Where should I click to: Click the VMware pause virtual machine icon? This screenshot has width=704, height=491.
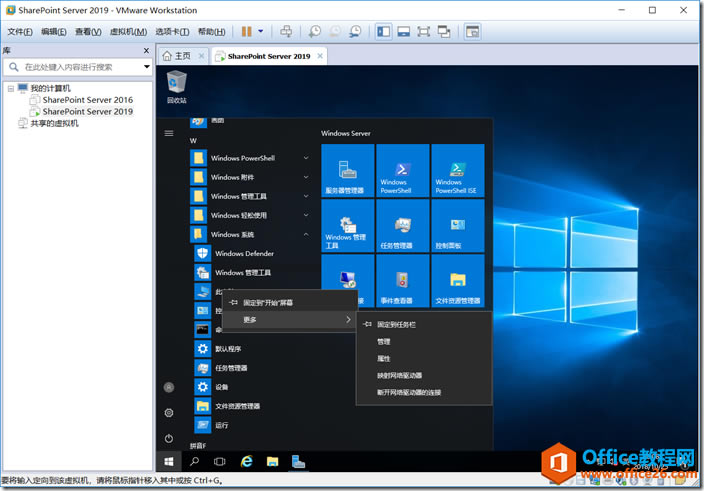point(246,31)
